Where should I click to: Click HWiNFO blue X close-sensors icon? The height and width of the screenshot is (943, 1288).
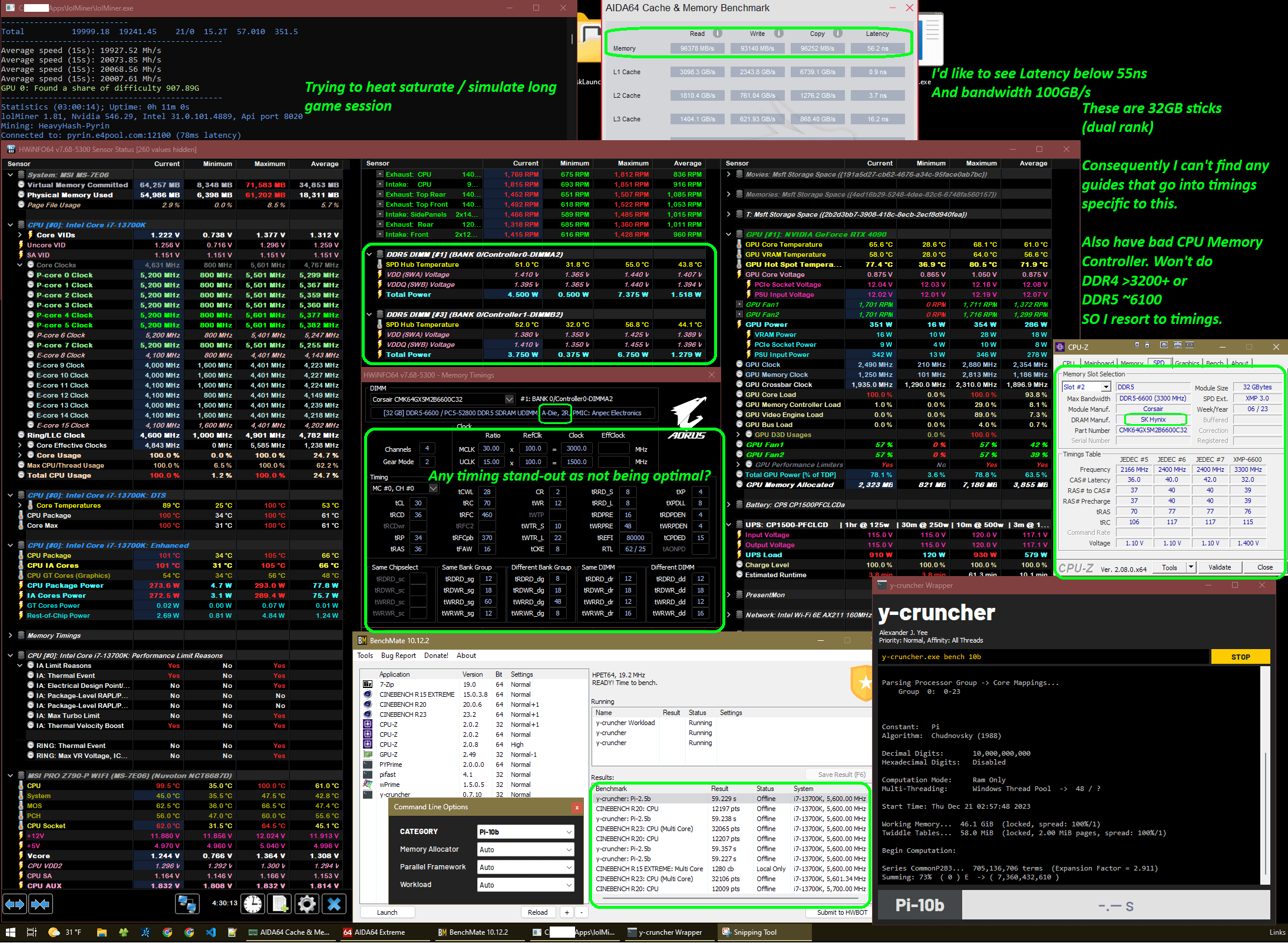[334, 904]
